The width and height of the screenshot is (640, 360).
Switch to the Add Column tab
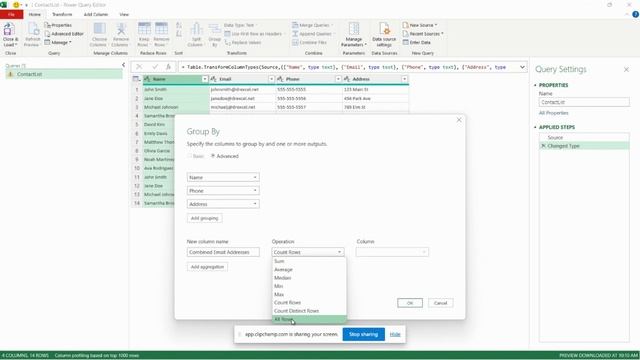point(96,14)
